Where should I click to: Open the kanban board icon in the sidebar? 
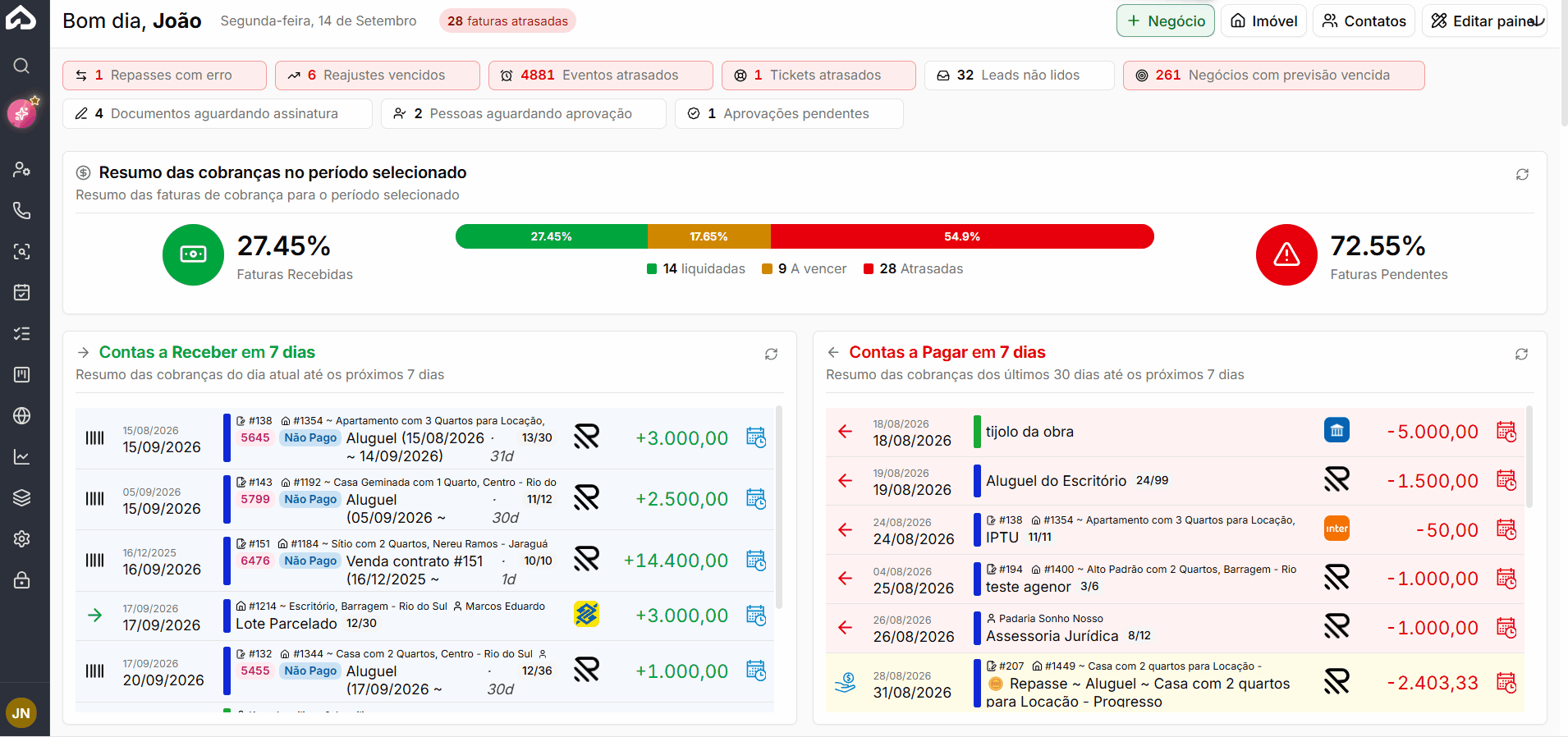pyautogui.click(x=22, y=374)
